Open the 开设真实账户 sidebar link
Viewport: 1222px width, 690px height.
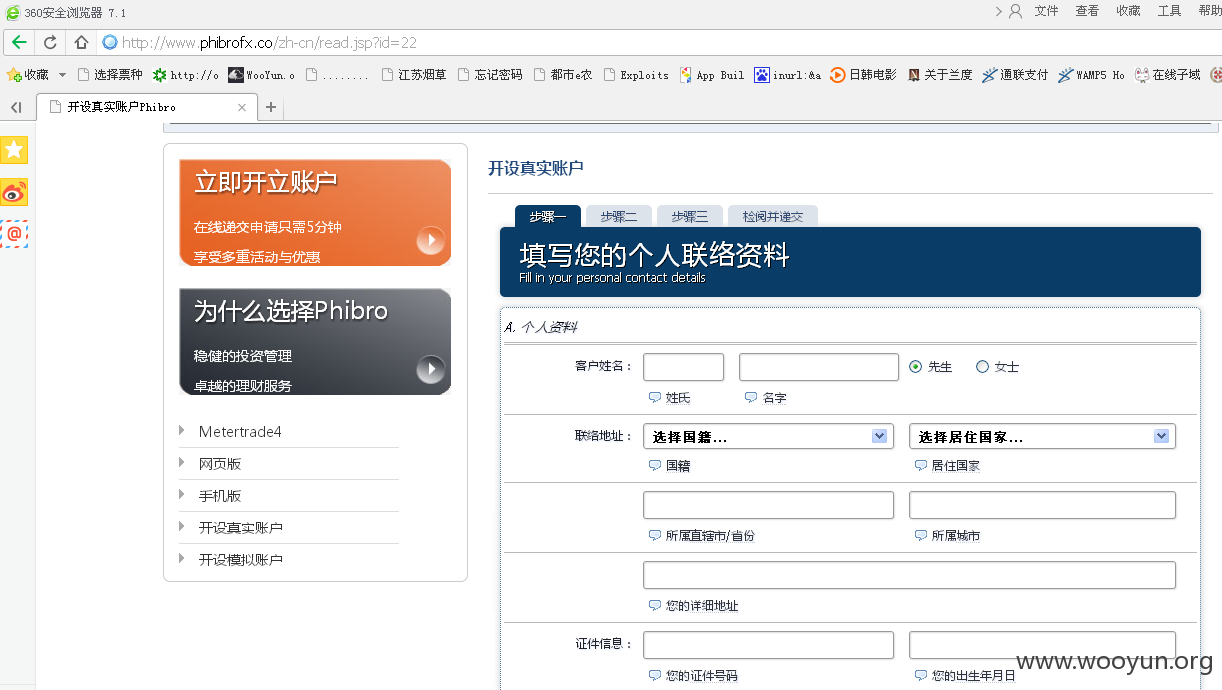(241, 528)
